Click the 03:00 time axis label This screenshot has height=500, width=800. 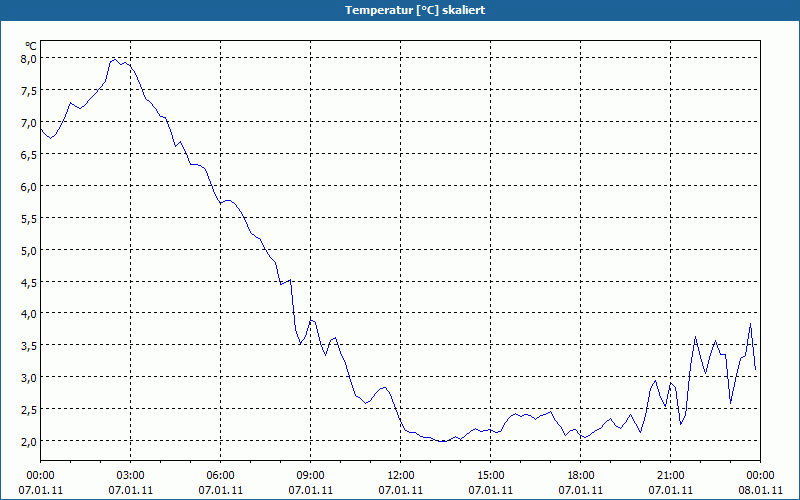tap(131, 476)
